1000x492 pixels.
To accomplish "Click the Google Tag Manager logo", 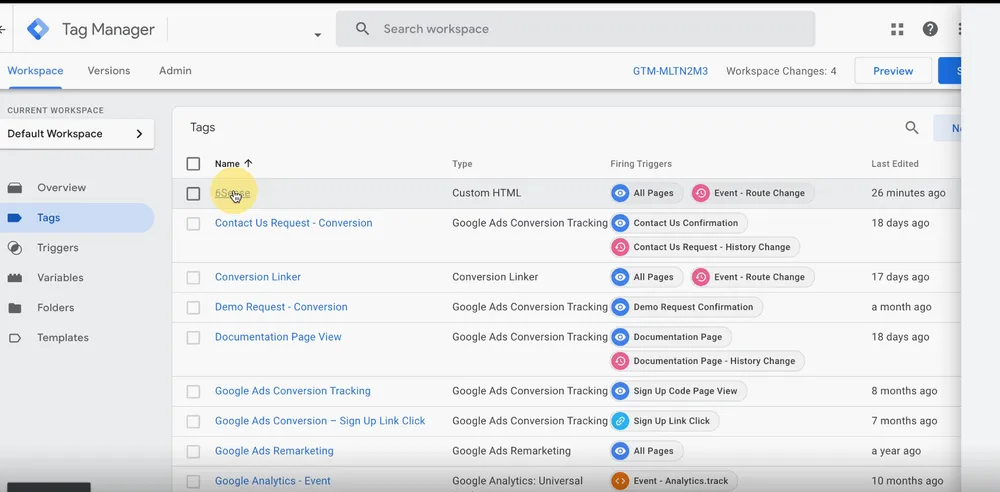I will click(x=38, y=29).
